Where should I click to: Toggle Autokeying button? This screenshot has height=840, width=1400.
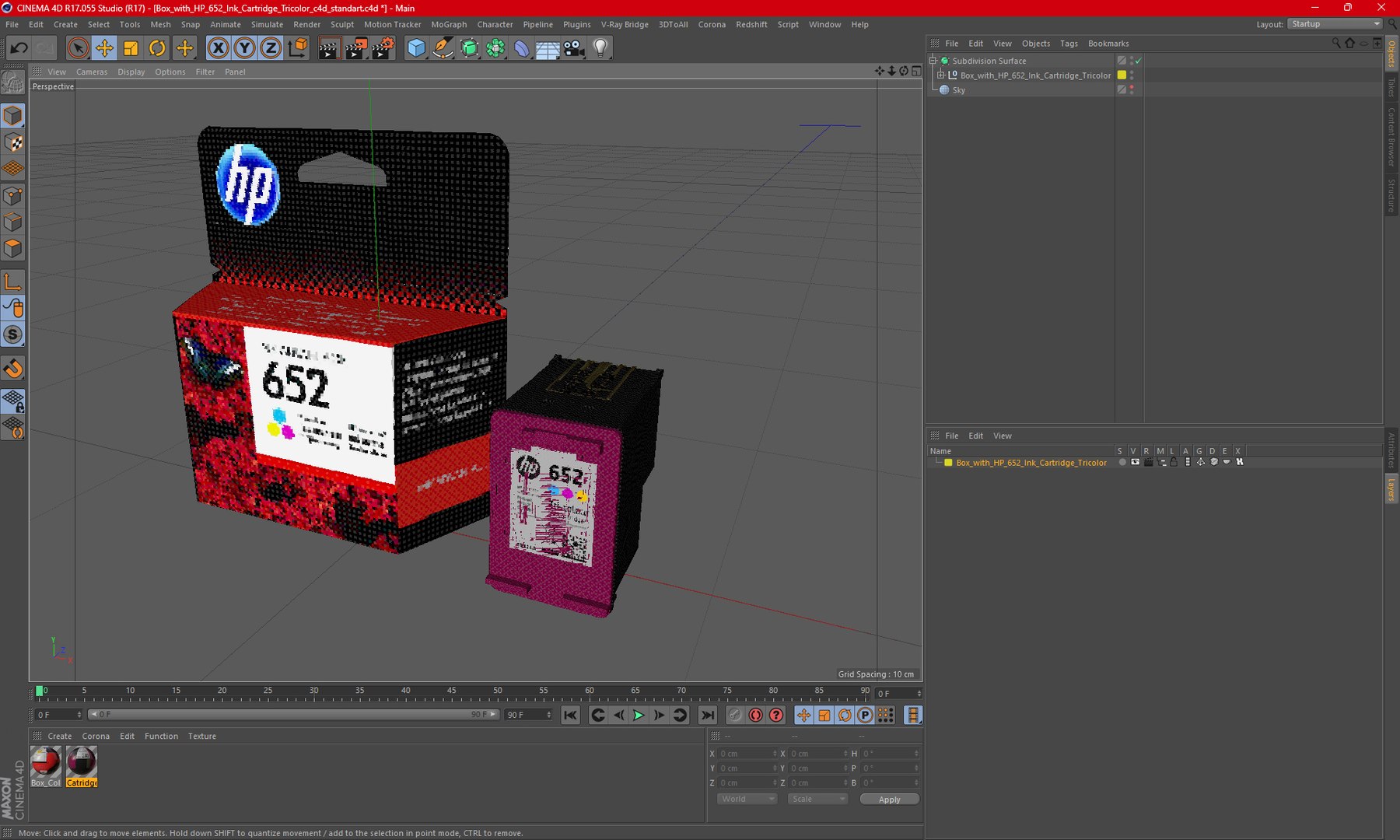point(755,715)
